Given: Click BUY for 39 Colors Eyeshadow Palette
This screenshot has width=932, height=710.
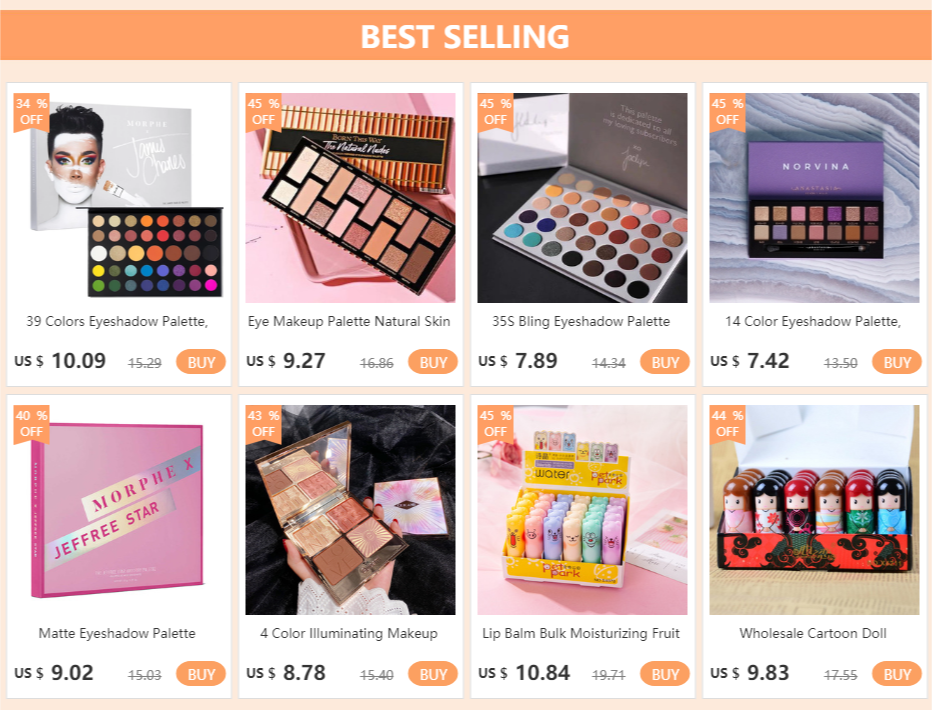Looking at the screenshot, I should pyautogui.click(x=201, y=362).
